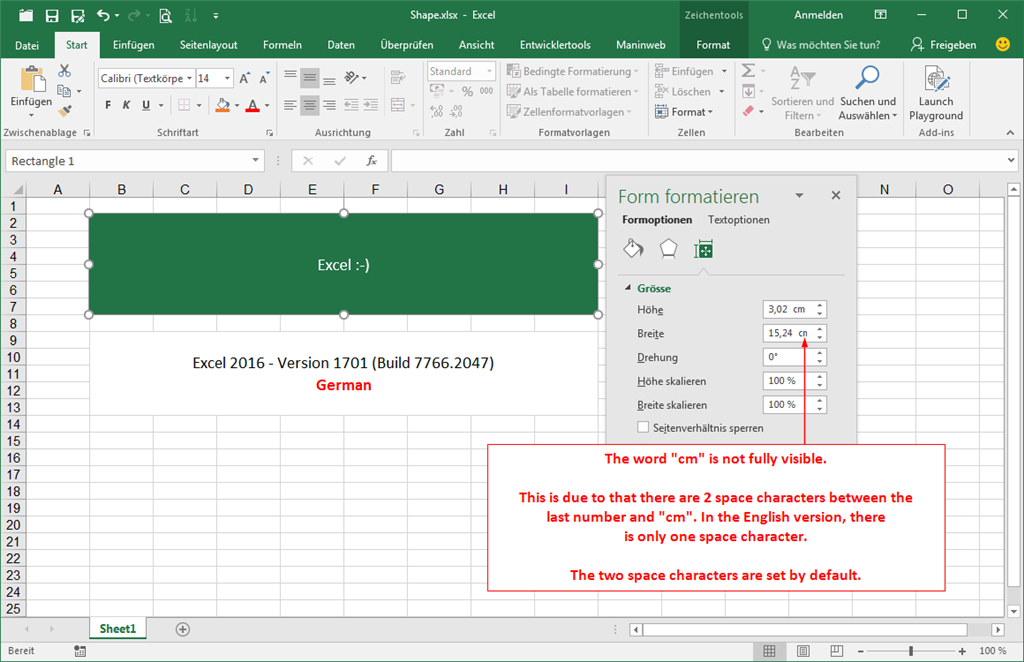Switch to the Formeln tab
The height and width of the screenshot is (662, 1024).
282,45
